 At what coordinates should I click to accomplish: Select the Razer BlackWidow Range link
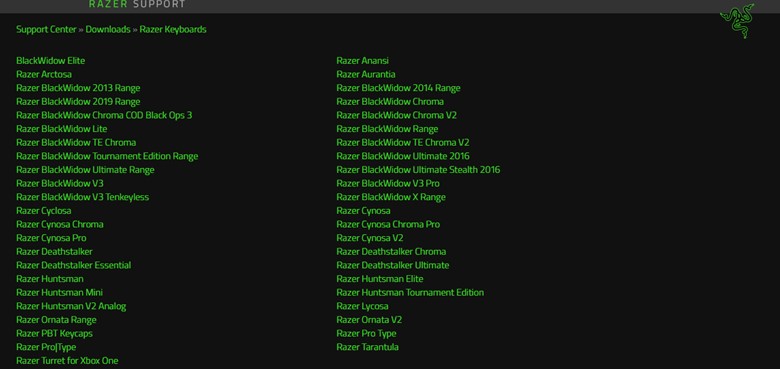click(387, 129)
